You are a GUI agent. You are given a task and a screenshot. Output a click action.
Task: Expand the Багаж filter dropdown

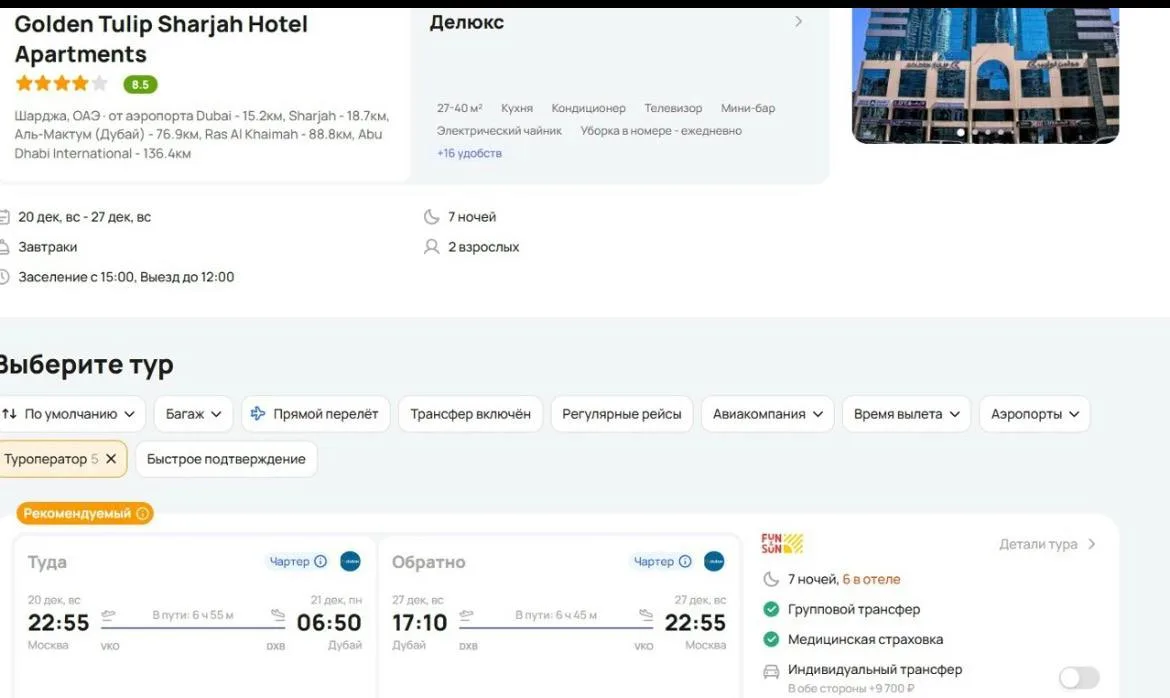pos(193,414)
